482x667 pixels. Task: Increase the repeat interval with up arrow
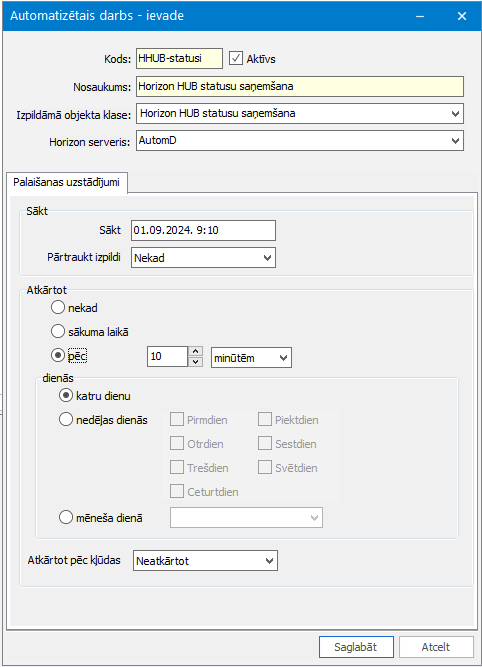[195, 351]
